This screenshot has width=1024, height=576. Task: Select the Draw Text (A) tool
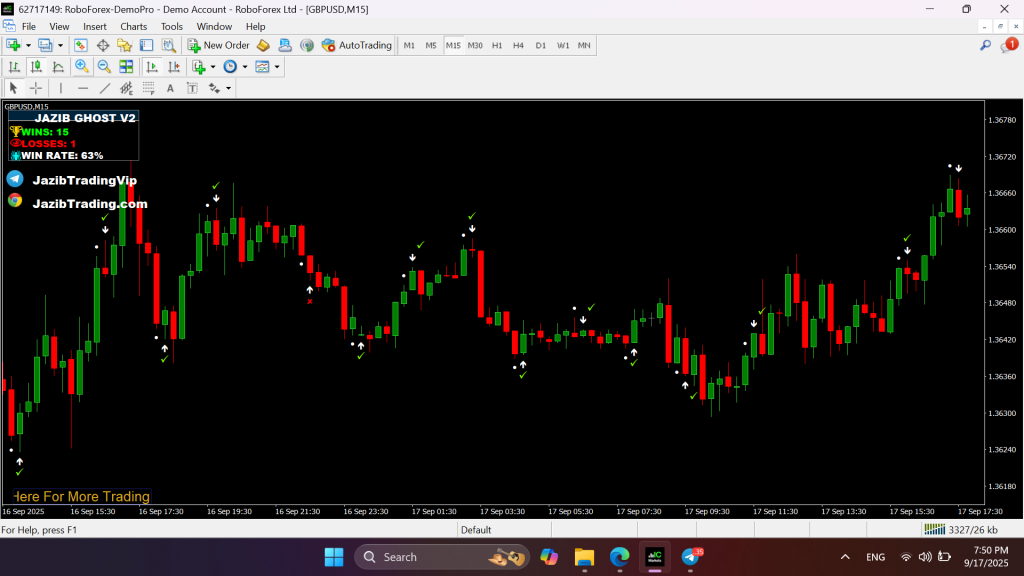pyautogui.click(x=170, y=88)
